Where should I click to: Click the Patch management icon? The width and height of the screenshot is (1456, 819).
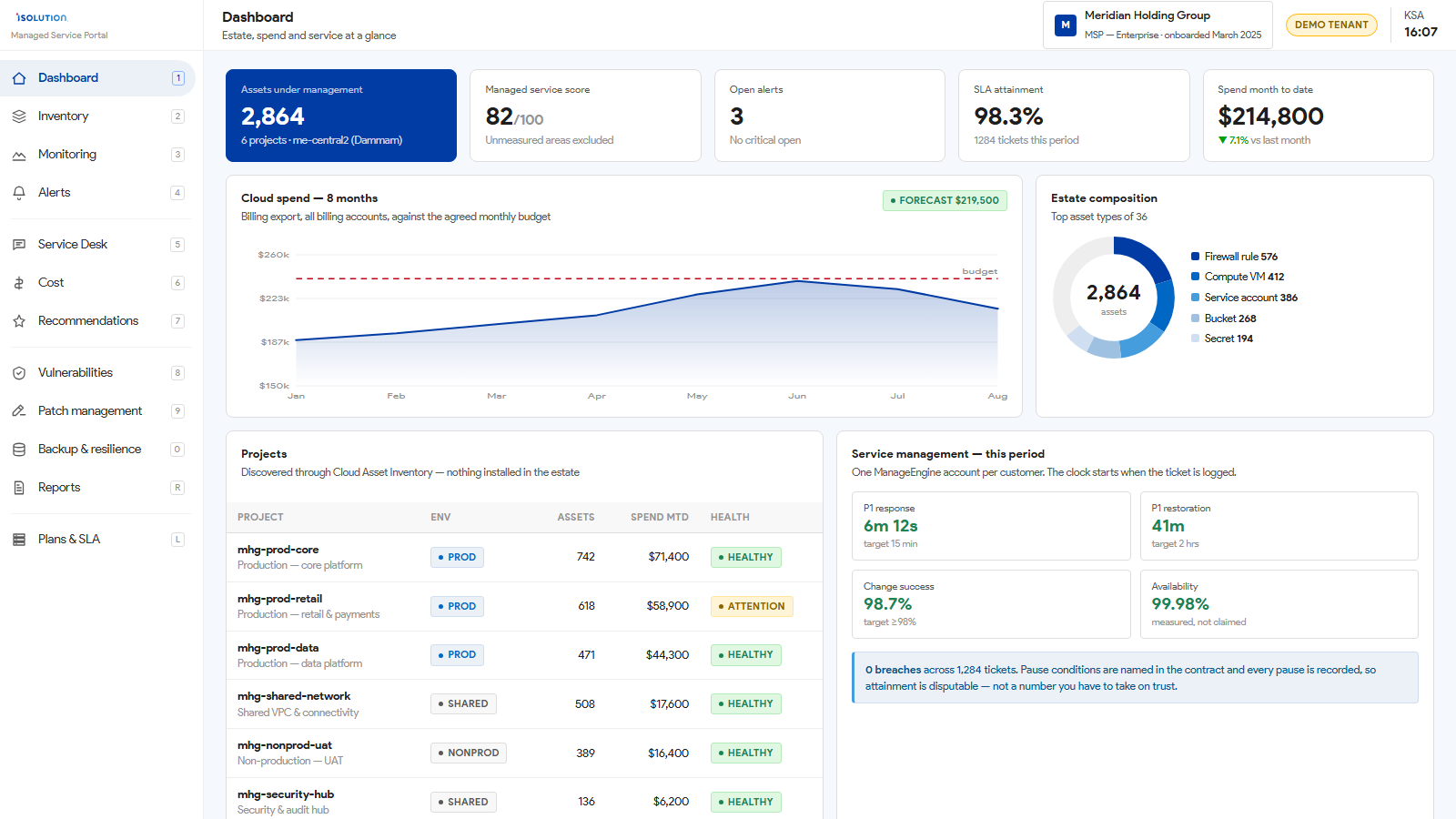(x=19, y=411)
